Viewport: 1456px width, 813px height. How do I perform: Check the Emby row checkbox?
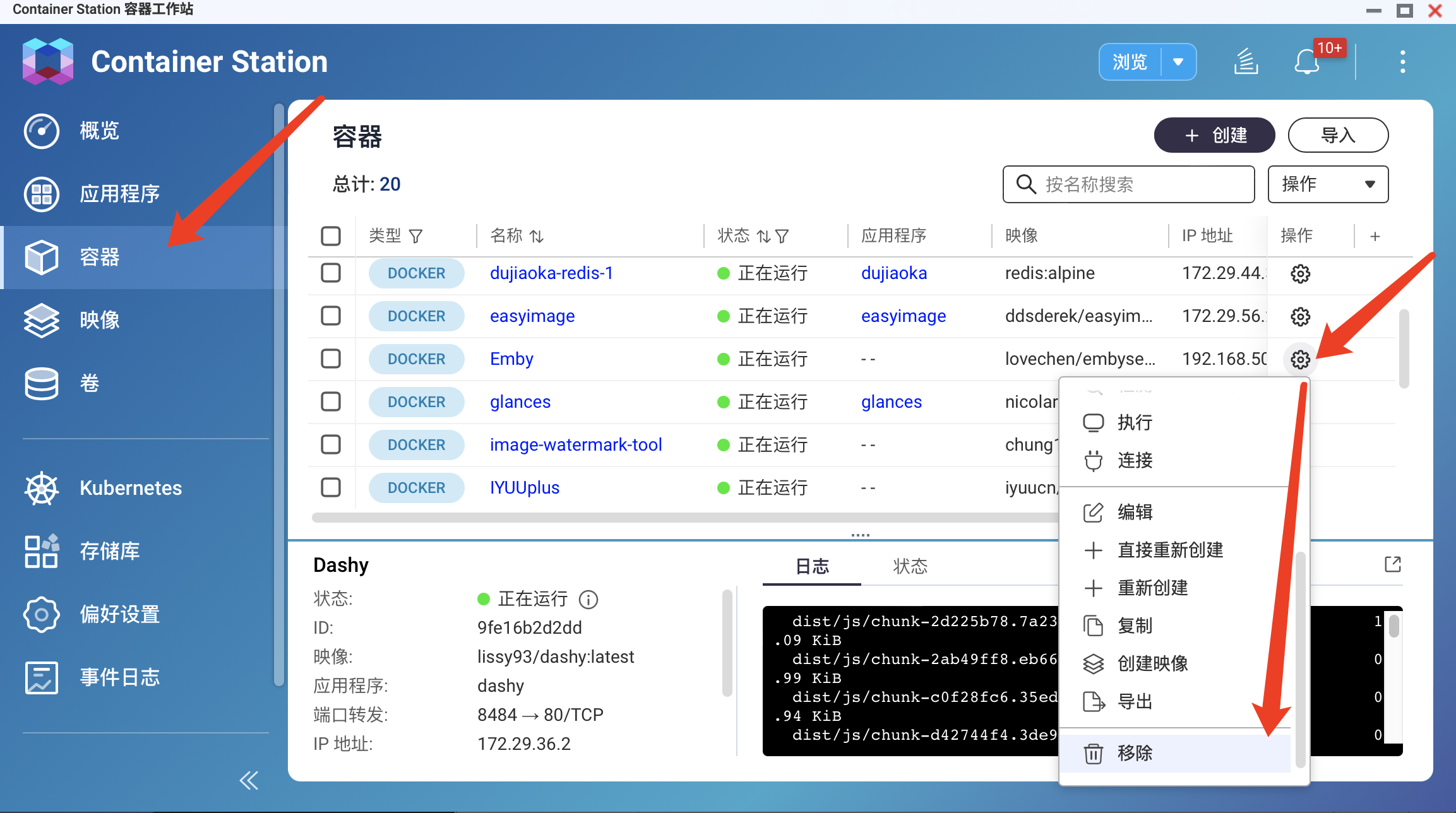[331, 359]
